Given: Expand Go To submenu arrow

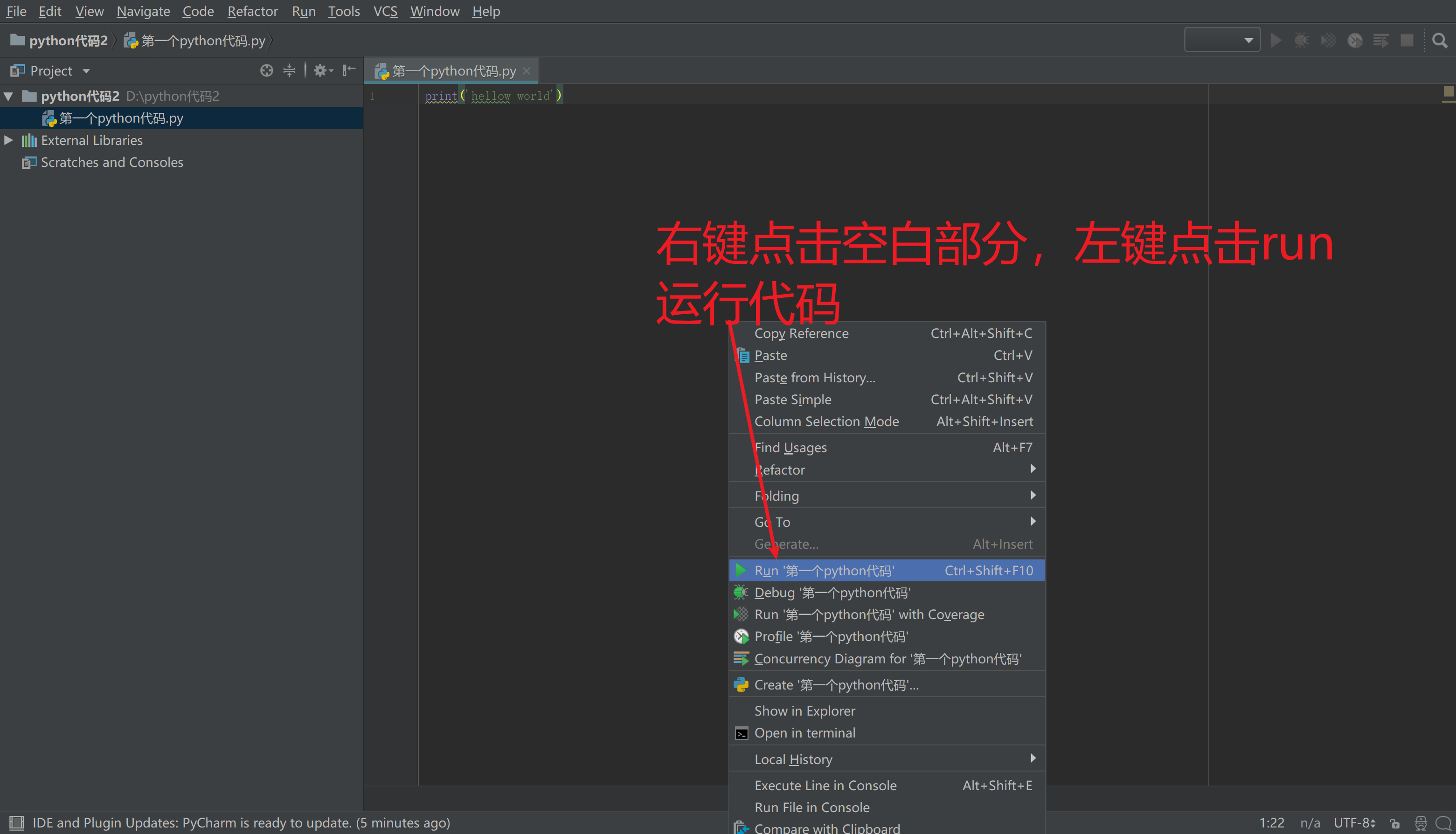Looking at the screenshot, I should (1033, 522).
